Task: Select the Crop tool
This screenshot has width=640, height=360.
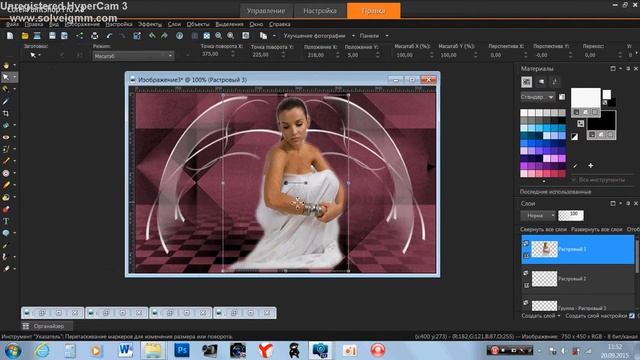Action: point(6,113)
